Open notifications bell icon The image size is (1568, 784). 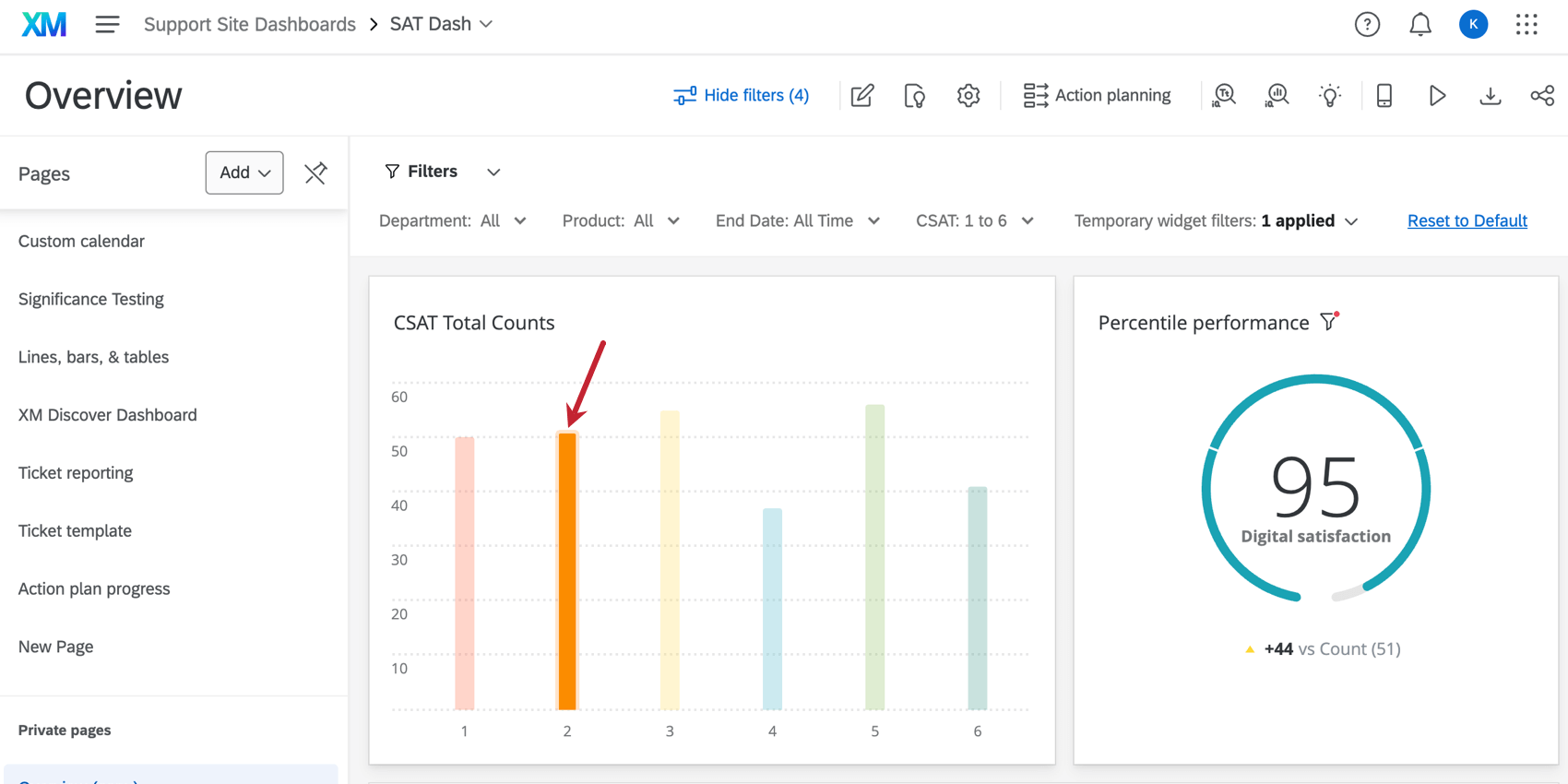[1420, 25]
